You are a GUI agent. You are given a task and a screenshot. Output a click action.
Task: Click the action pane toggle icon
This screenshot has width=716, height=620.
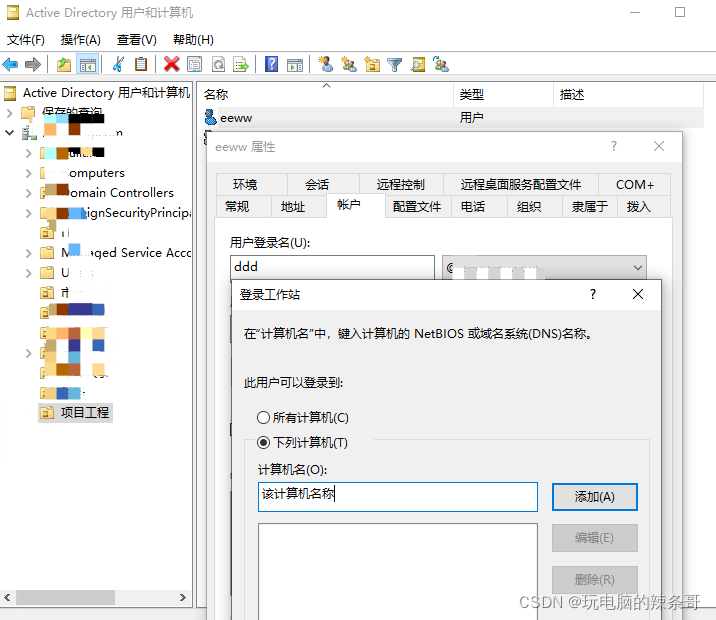click(295, 65)
